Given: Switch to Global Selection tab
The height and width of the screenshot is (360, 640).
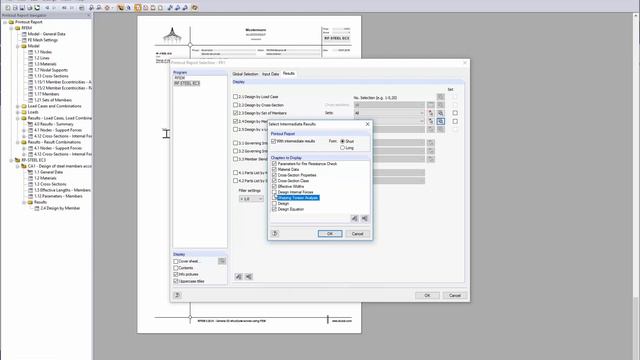Looking at the screenshot, I should 245,74.
